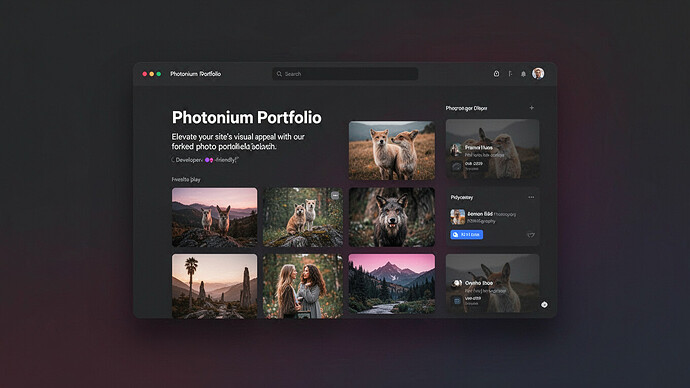690x388 pixels.
Task: Open the clock icon in title bar
Action: (x=496, y=74)
